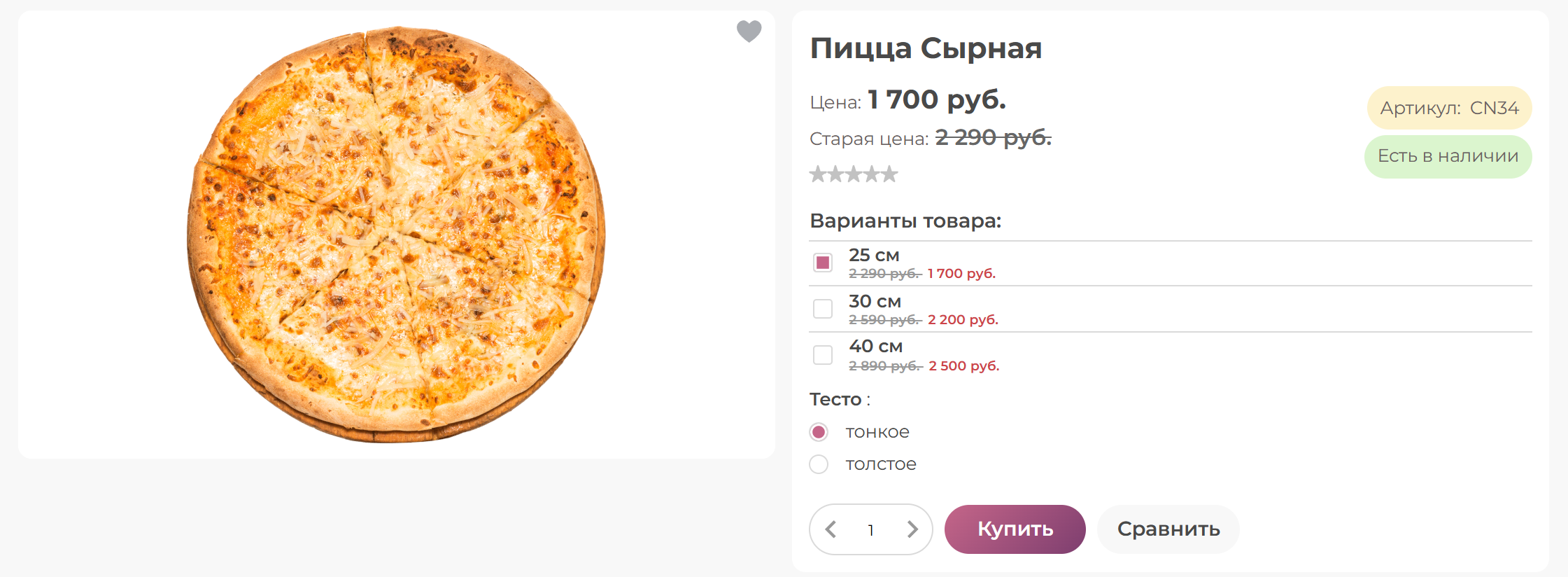Click the quantity input field

[870, 530]
